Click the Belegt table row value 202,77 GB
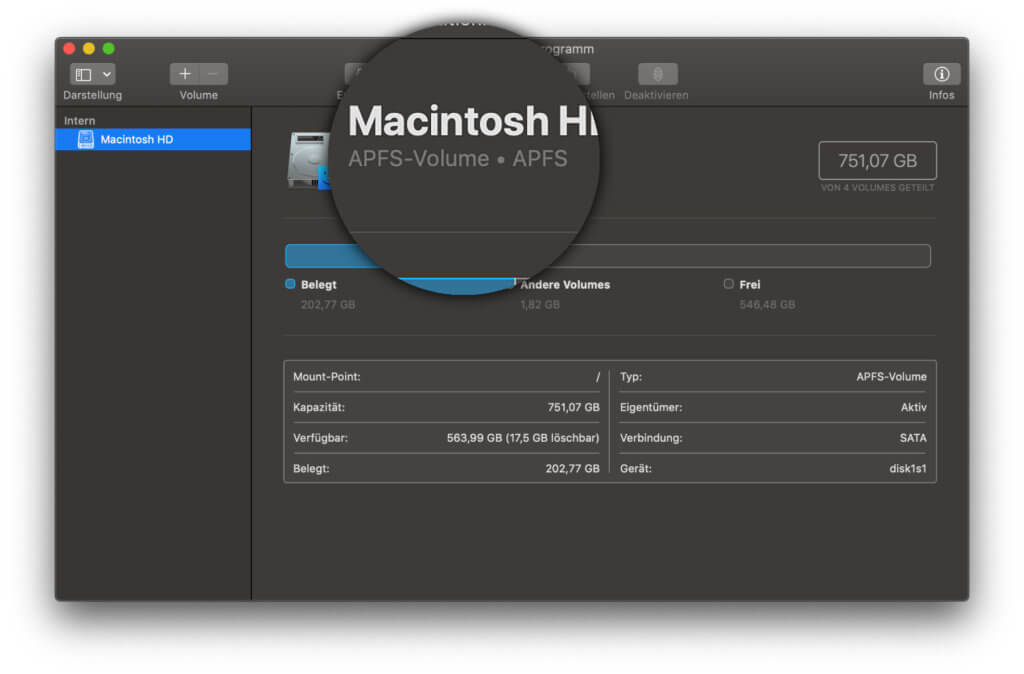This screenshot has height=674, width=1024. [572, 469]
